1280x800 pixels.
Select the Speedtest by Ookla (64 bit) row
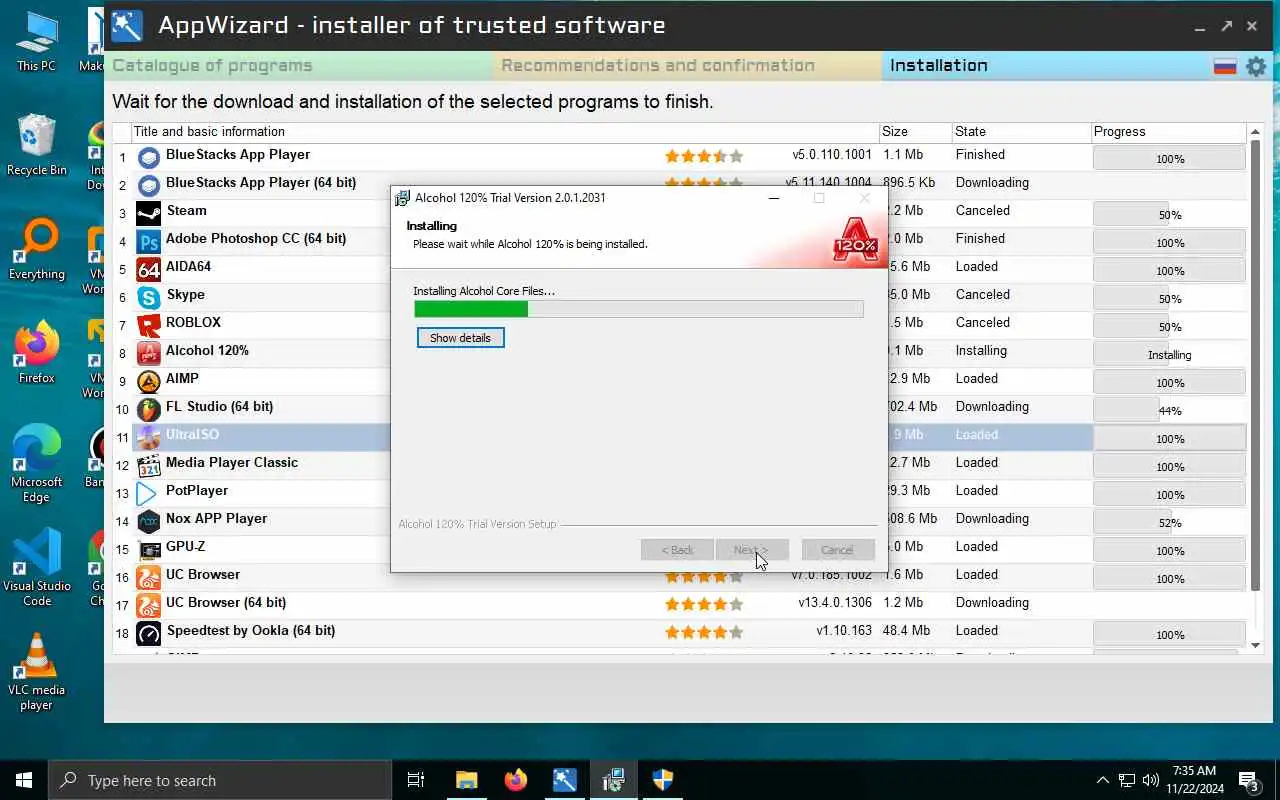tap(680, 632)
